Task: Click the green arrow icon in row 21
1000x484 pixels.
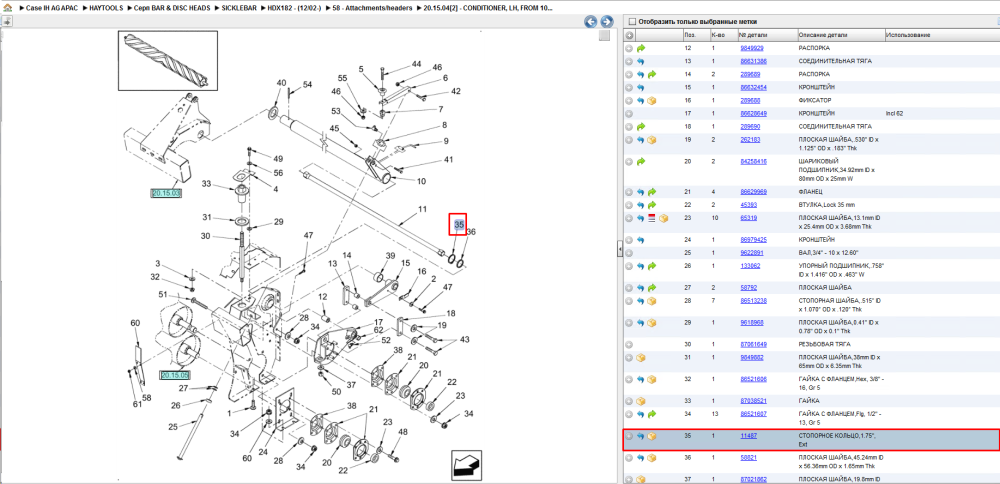Action: [x=652, y=192]
